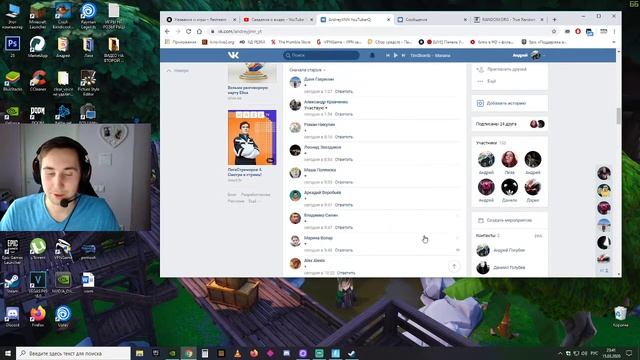Click the Windows taskbar search box
This screenshot has width=640, height=360.
73,353
